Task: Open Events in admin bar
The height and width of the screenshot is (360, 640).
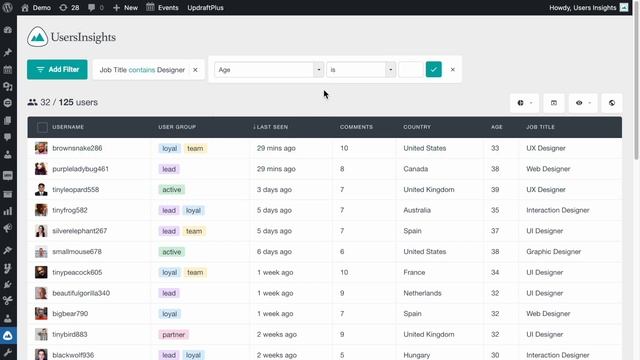Action: pos(162,7)
